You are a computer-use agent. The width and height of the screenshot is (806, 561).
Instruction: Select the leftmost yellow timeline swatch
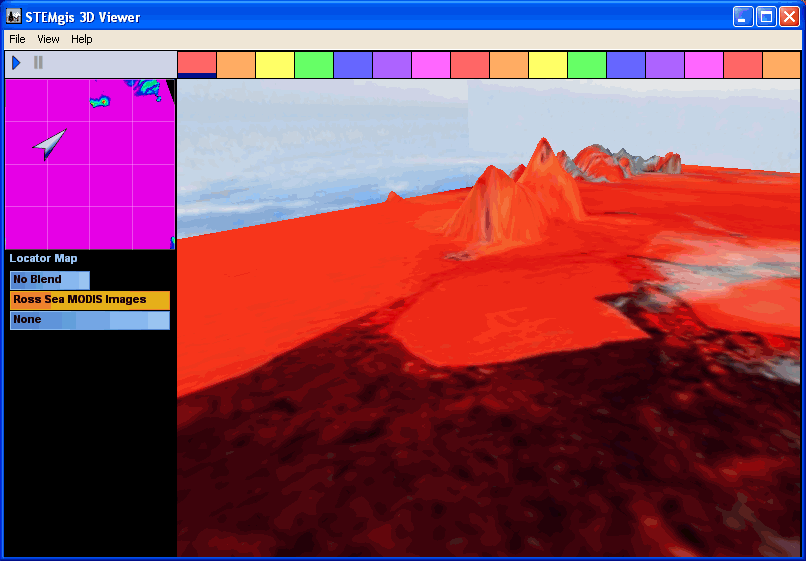275,65
